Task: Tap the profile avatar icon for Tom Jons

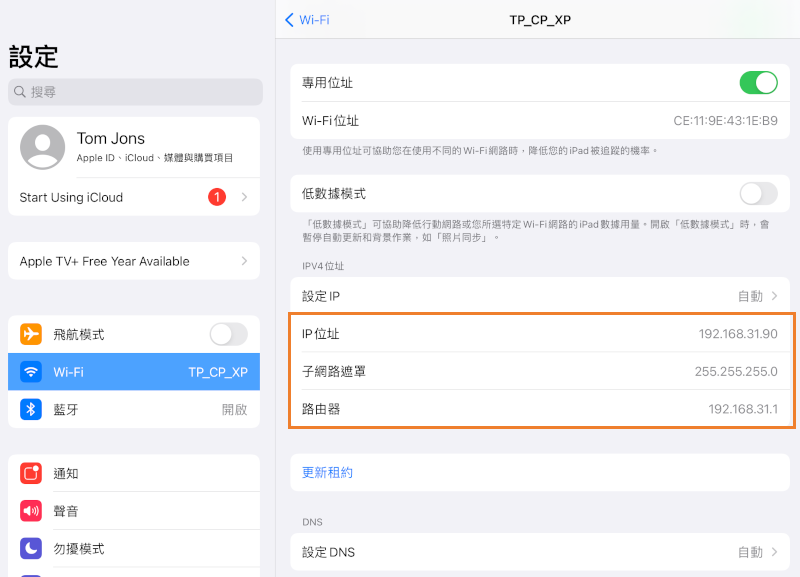Action: pos(42,146)
